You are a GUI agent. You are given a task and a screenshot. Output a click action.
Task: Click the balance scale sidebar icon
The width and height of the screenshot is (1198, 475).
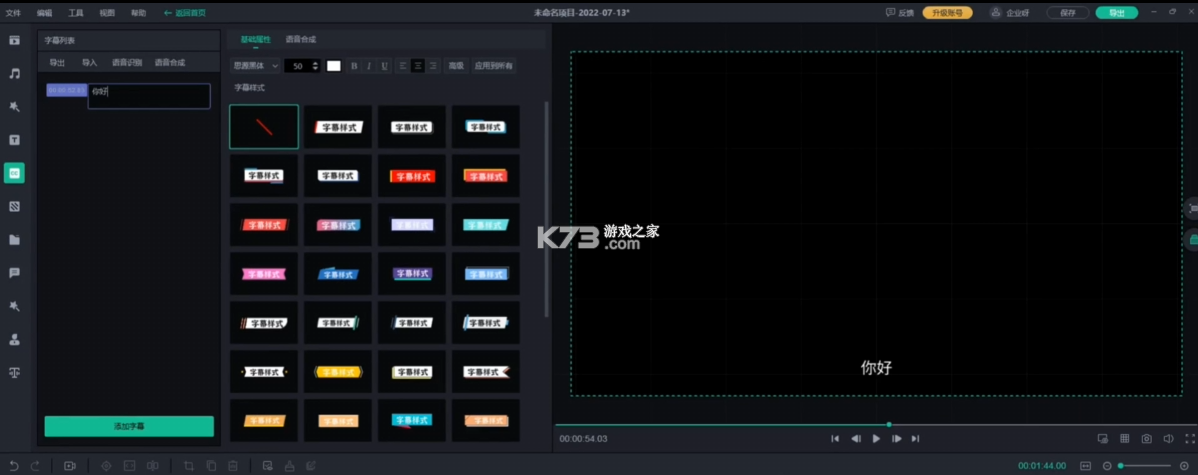(x=15, y=373)
